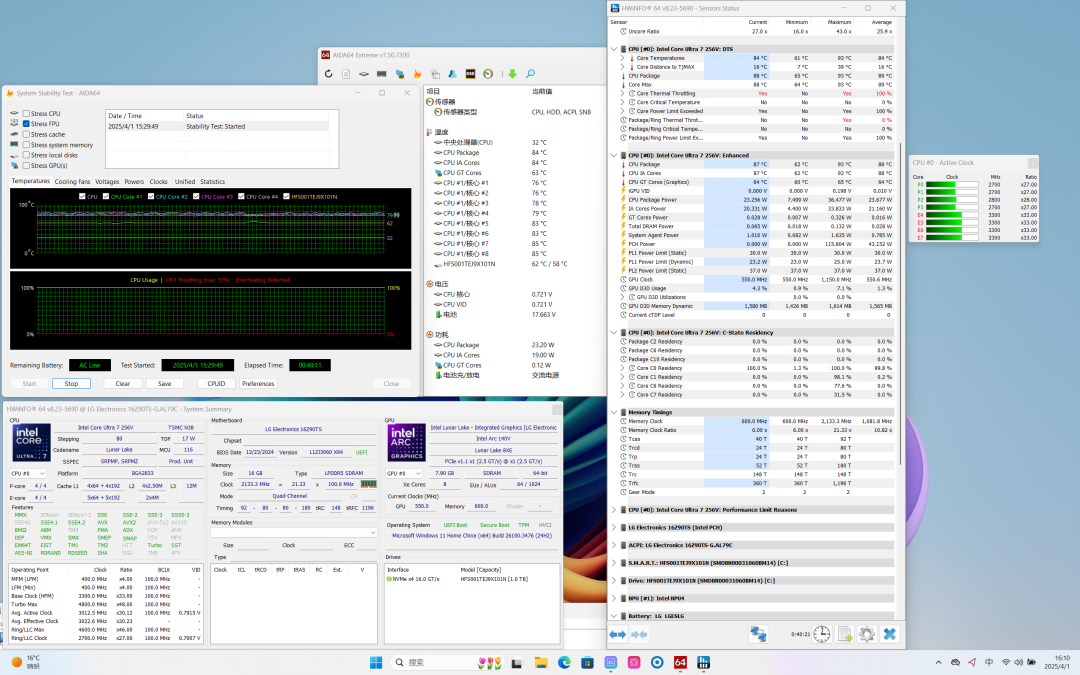Collapse the Memory Timings sensor group
This screenshot has width=1080, height=675.
[614, 412]
